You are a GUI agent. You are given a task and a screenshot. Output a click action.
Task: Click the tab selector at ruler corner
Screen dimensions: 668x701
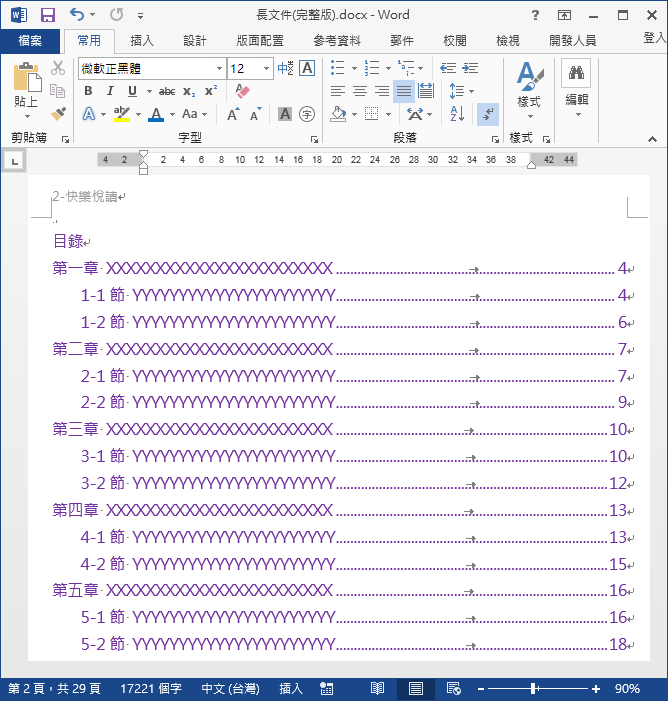(x=15, y=161)
